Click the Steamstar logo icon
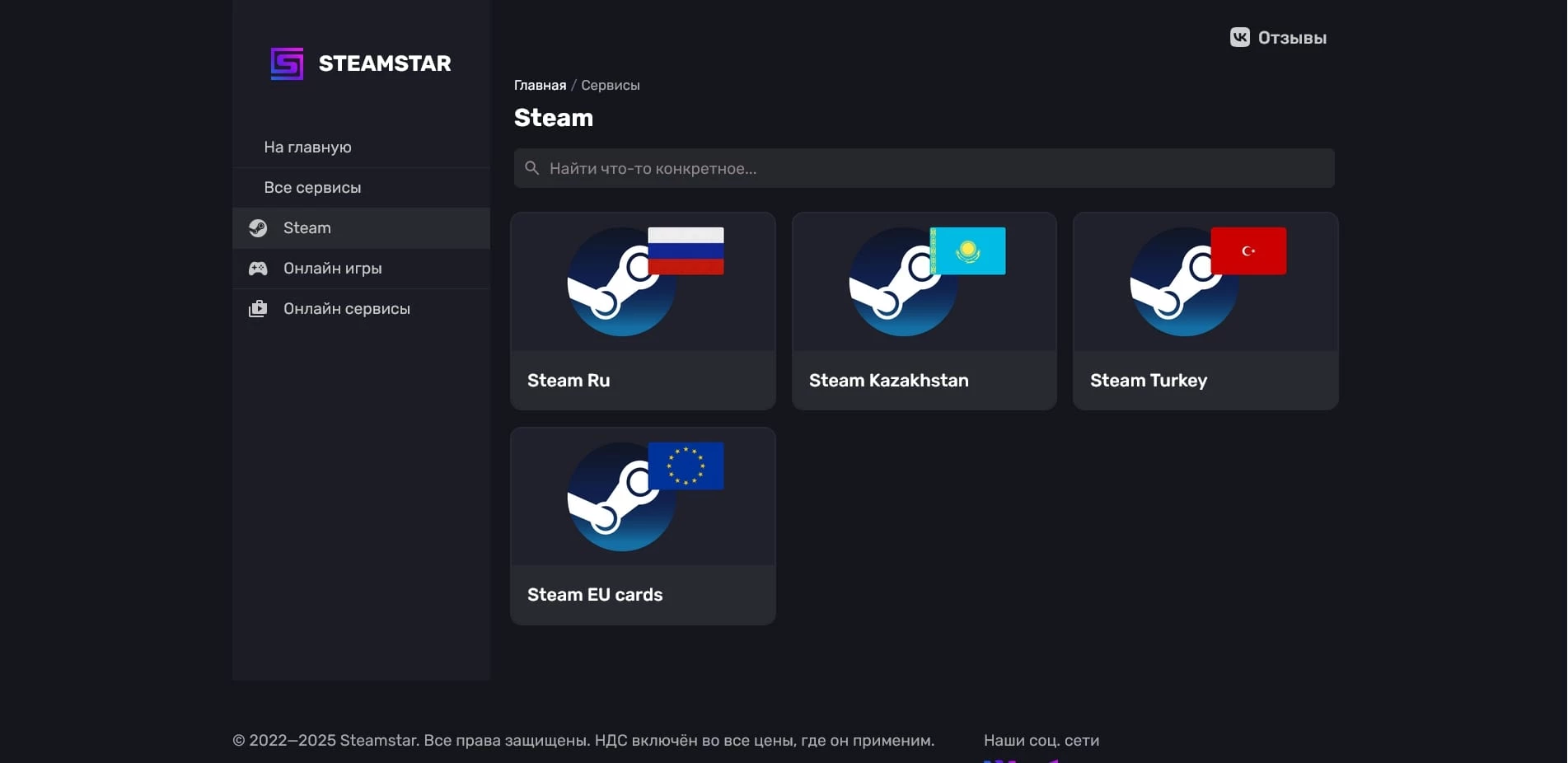The width and height of the screenshot is (1568, 763). [x=285, y=63]
